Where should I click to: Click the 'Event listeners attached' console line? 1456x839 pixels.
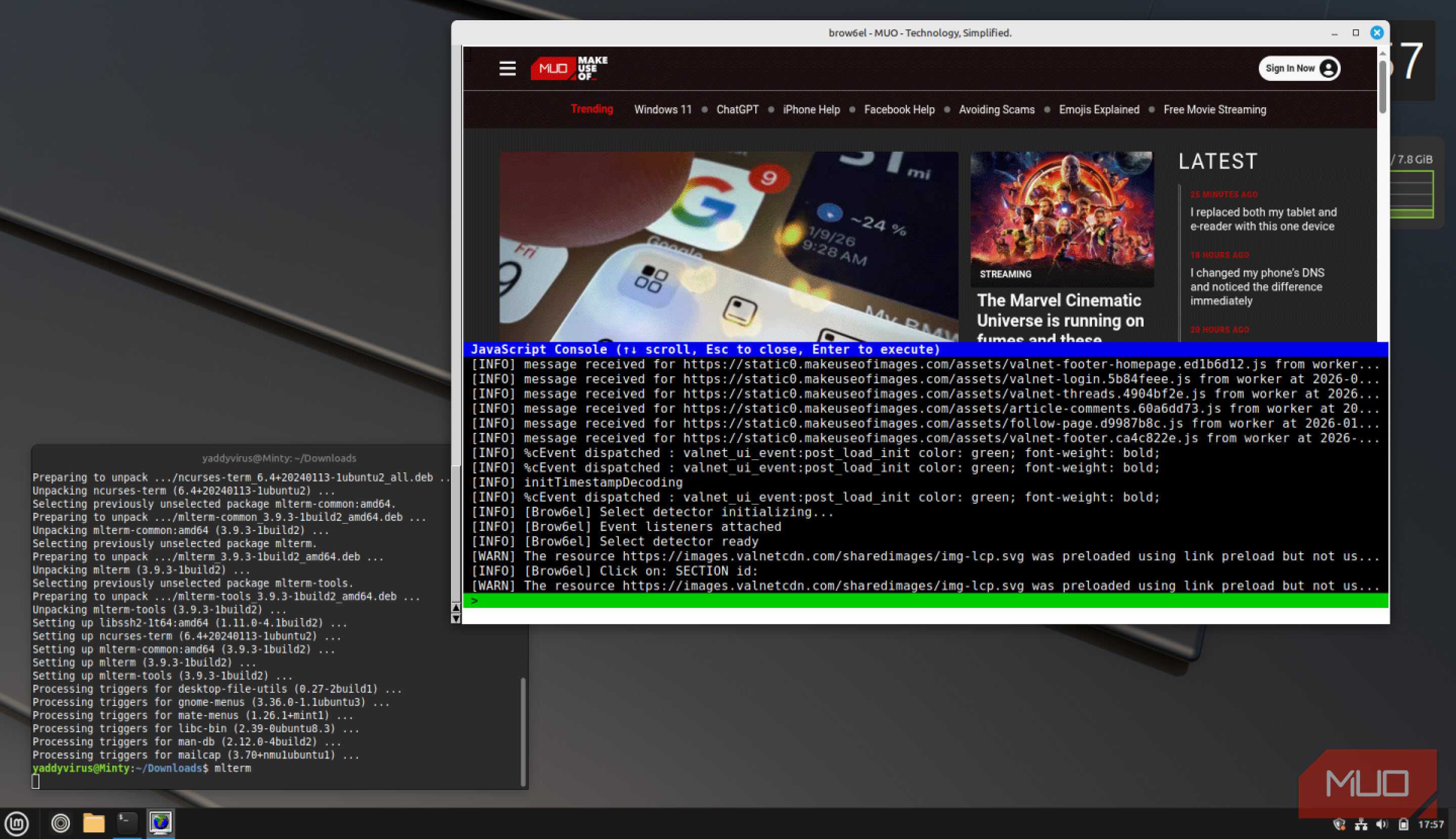626,526
